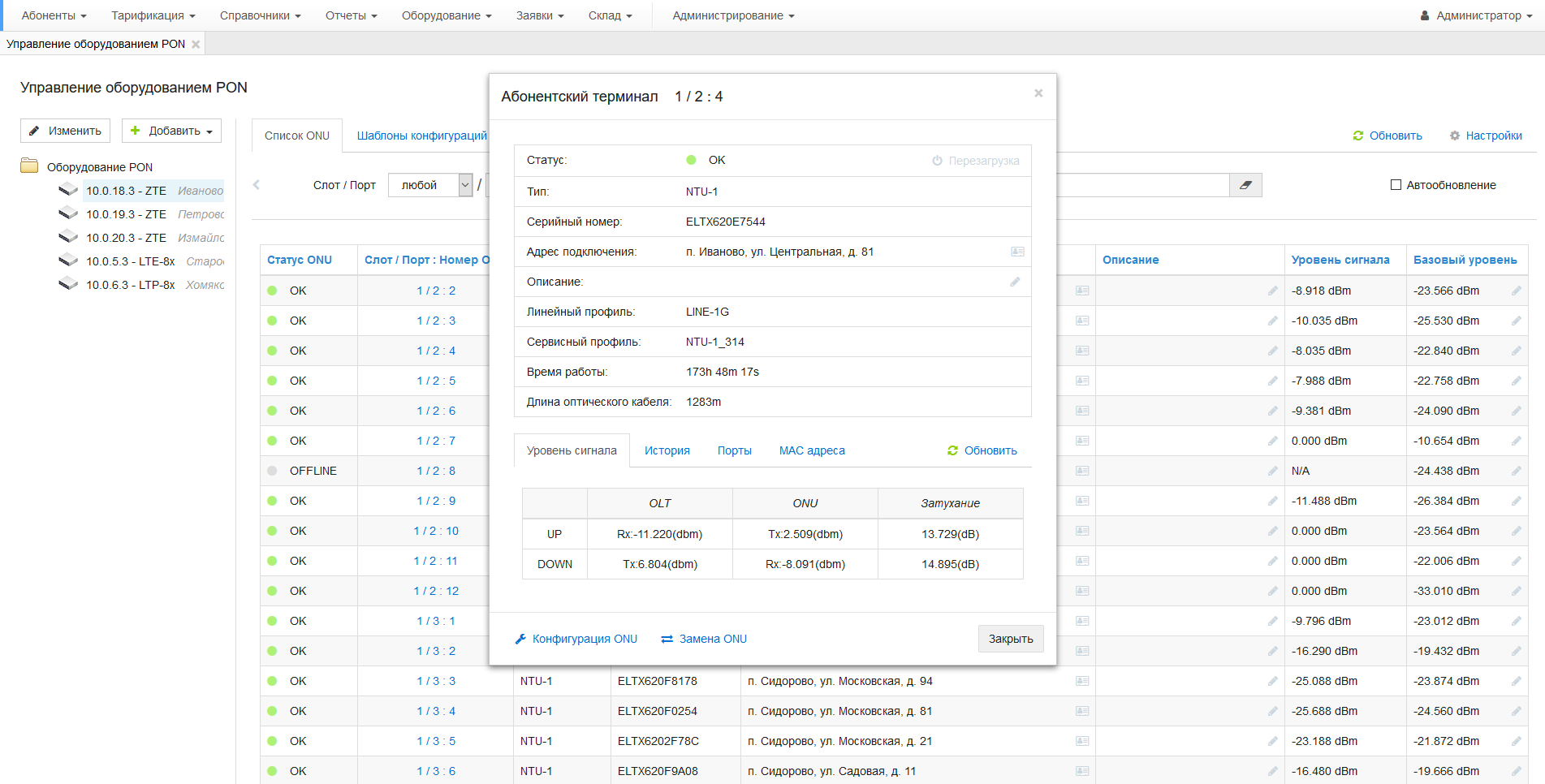Switch to the Порты tab in dialog
Image resolution: width=1545 pixels, height=784 pixels.
[735, 450]
